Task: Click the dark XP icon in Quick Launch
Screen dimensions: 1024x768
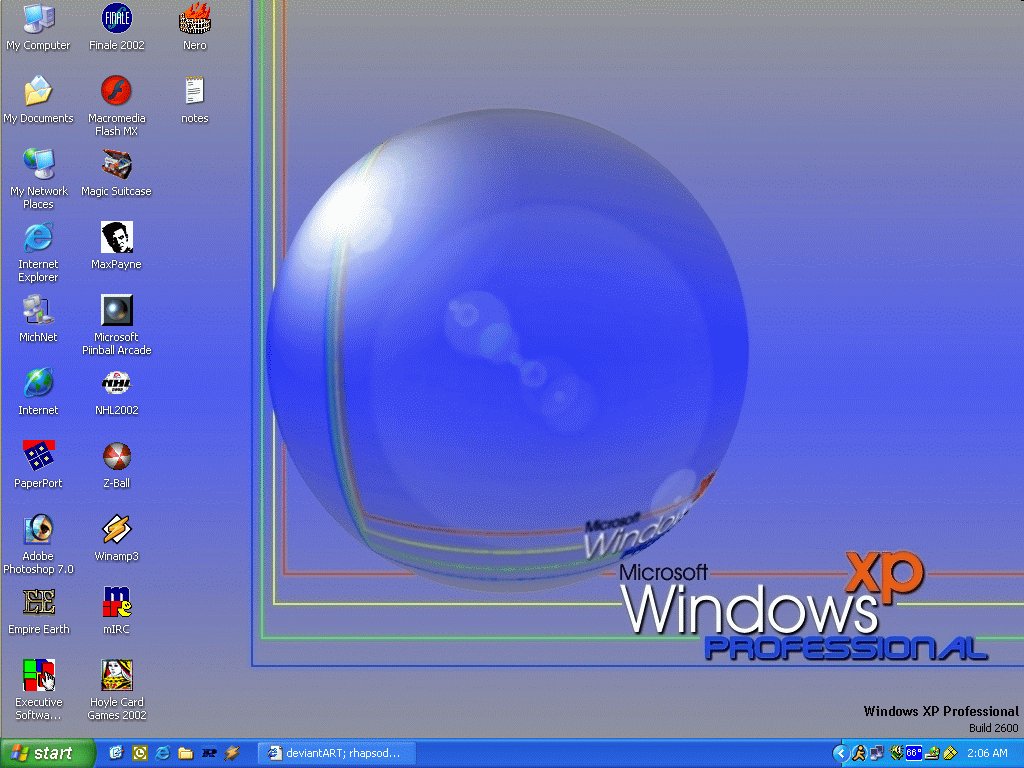Action: [209, 753]
